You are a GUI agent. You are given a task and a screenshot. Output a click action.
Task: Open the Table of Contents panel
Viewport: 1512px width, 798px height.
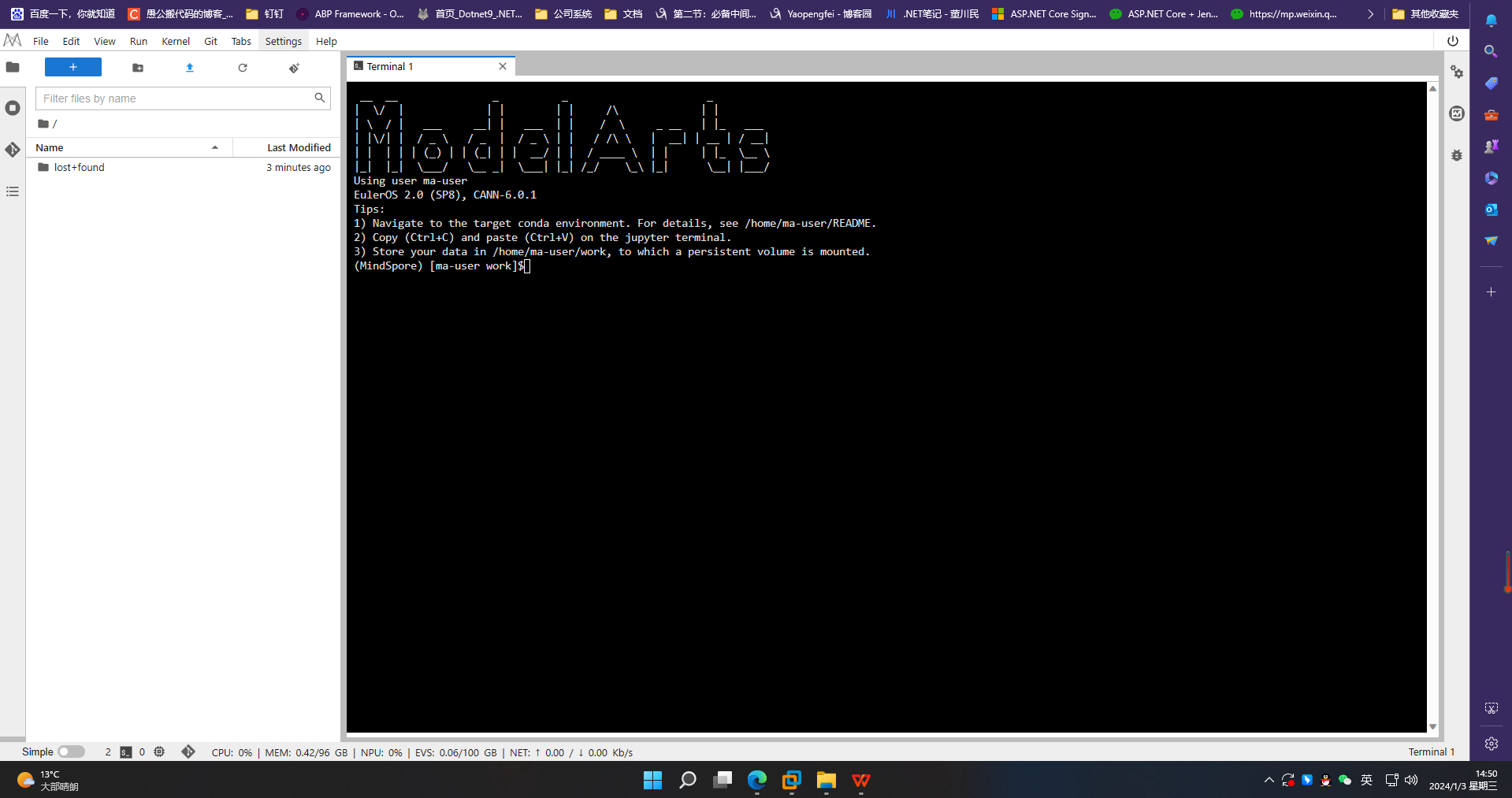(x=13, y=191)
